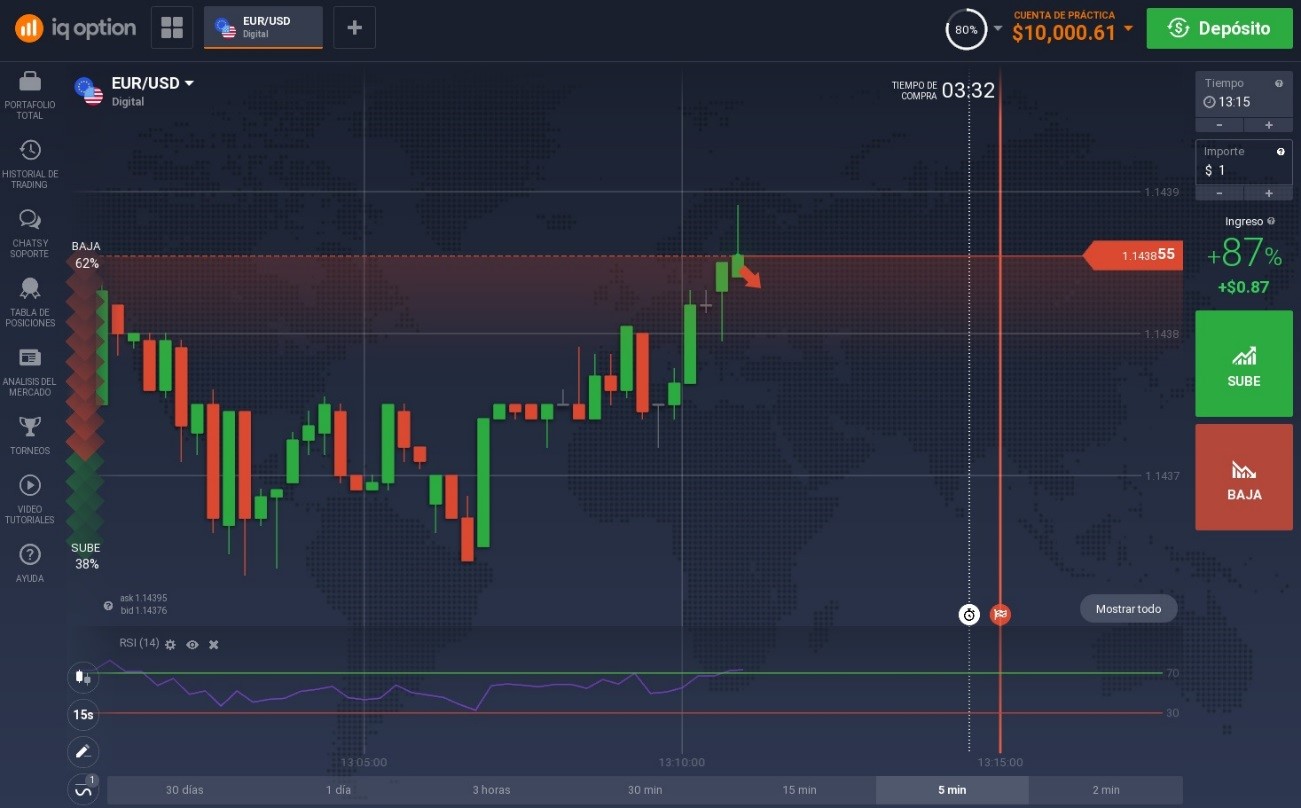Viewport: 1301px width, 808px height.
Task: Select the 3 horas time range
Action: coord(491,790)
